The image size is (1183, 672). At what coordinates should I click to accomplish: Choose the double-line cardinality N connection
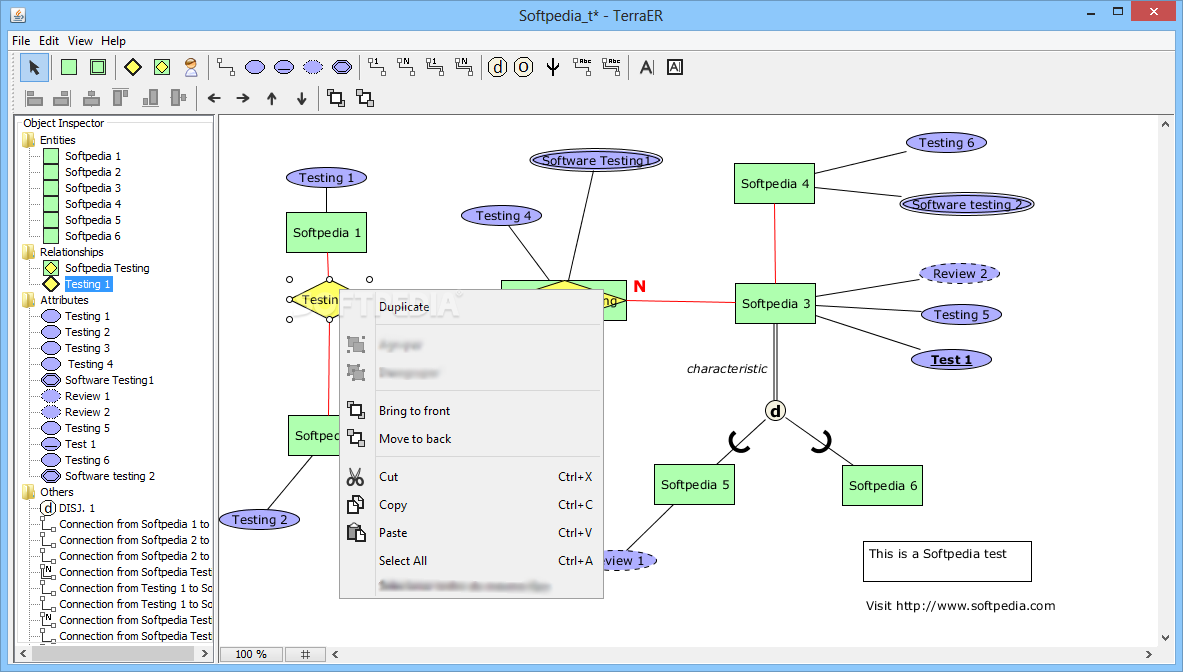tap(463, 67)
